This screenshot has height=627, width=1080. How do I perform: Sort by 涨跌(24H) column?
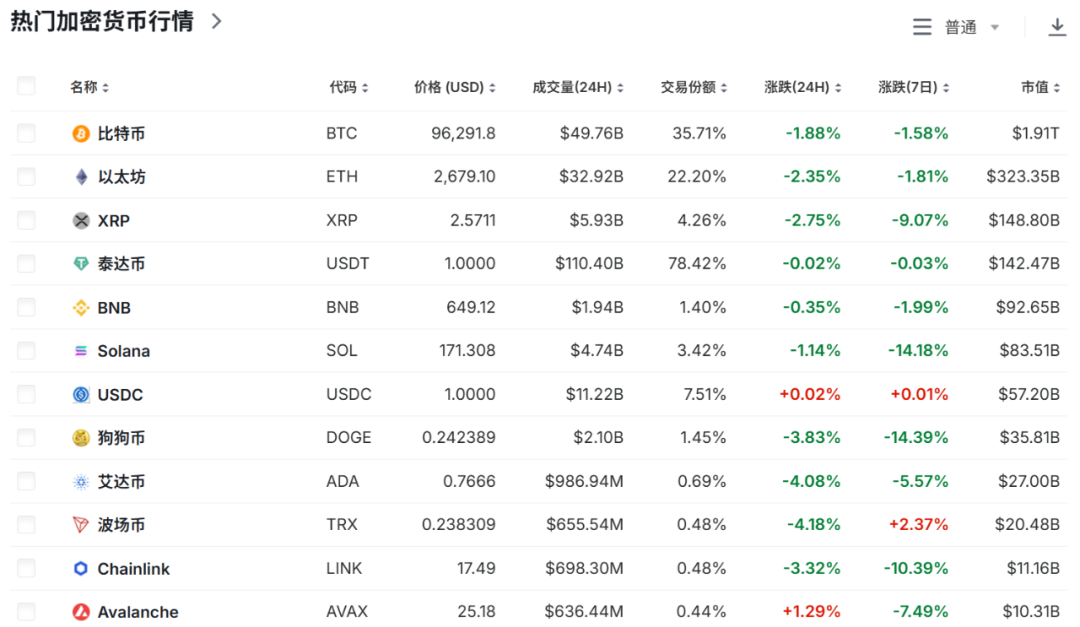coord(802,88)
